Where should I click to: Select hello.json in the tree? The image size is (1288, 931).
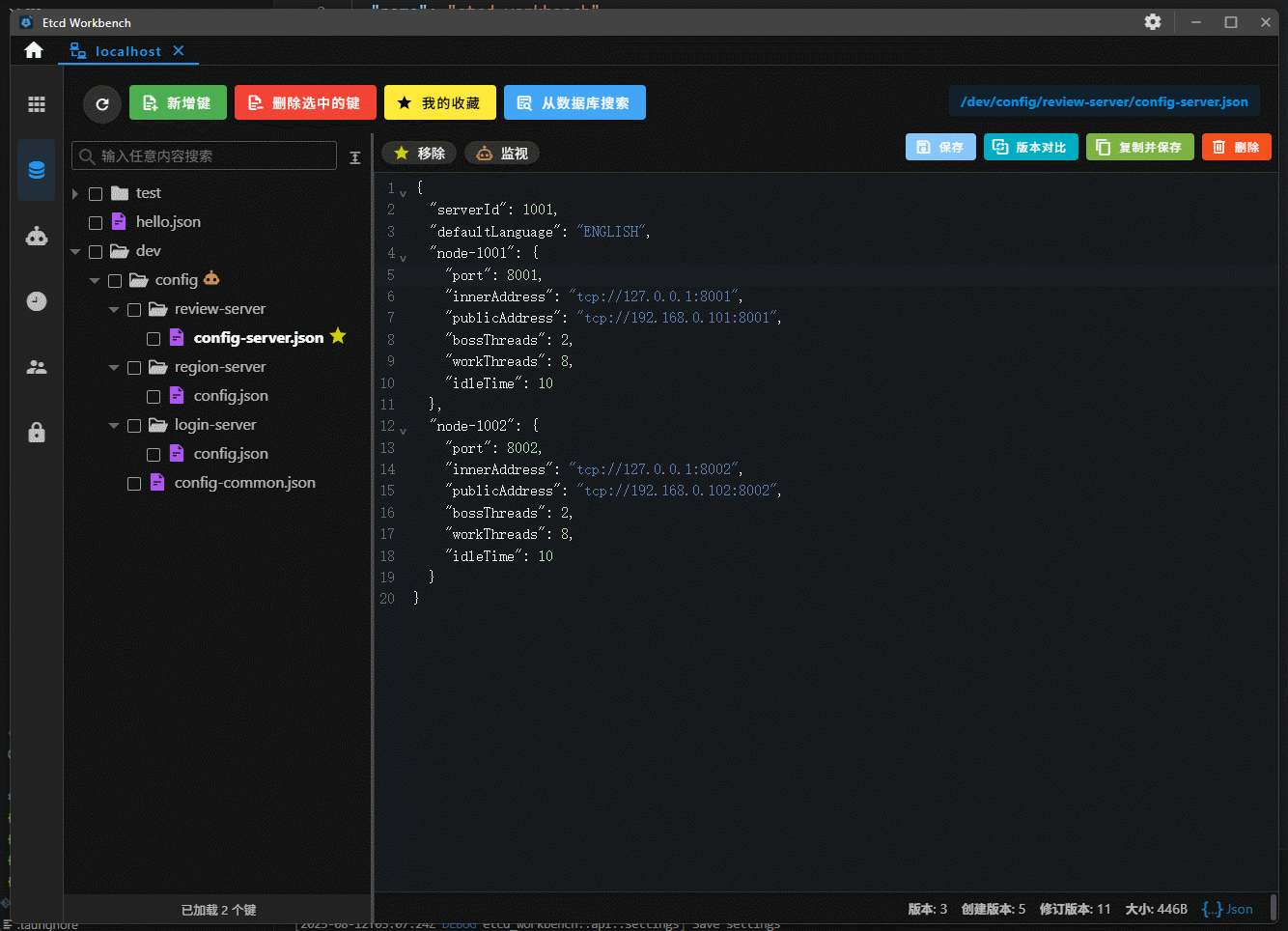click(x=168, y=222)
